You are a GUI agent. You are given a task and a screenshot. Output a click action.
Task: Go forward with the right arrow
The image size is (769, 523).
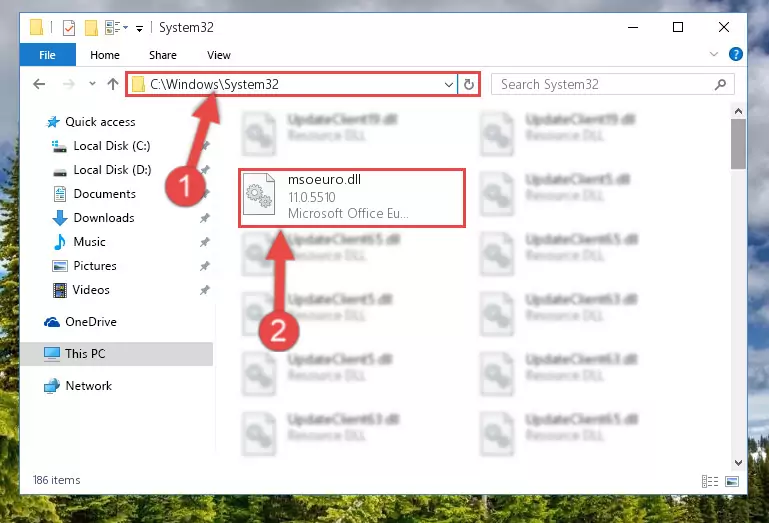[69, 84]
